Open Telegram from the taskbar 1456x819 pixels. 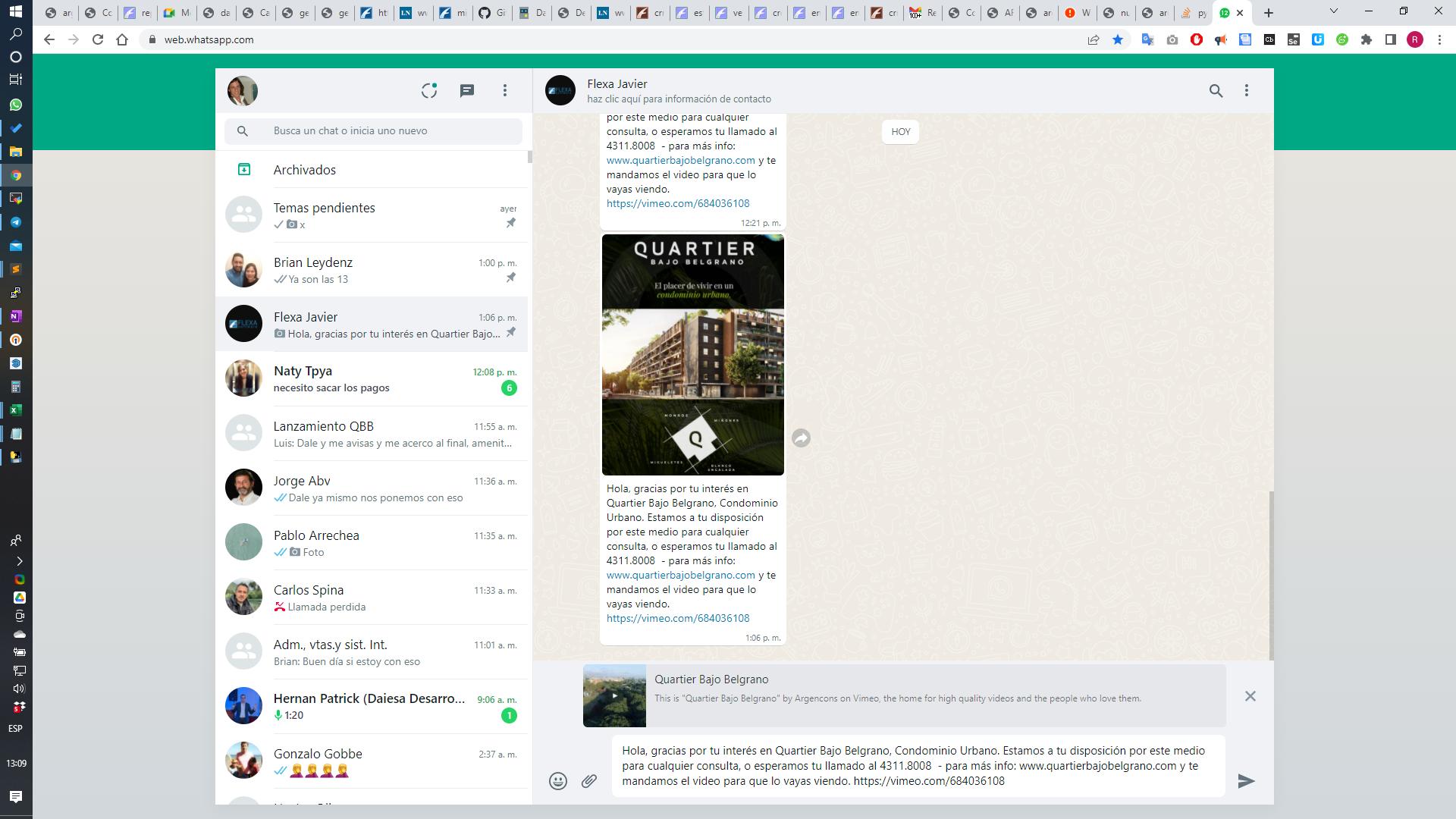[x=16, y=222]
